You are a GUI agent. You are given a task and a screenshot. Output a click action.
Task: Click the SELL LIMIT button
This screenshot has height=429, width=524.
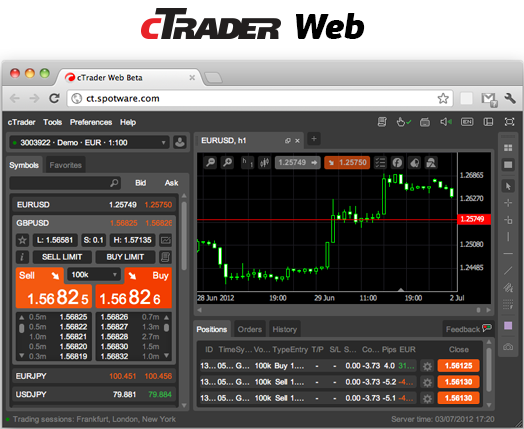(x=62, y=257)
